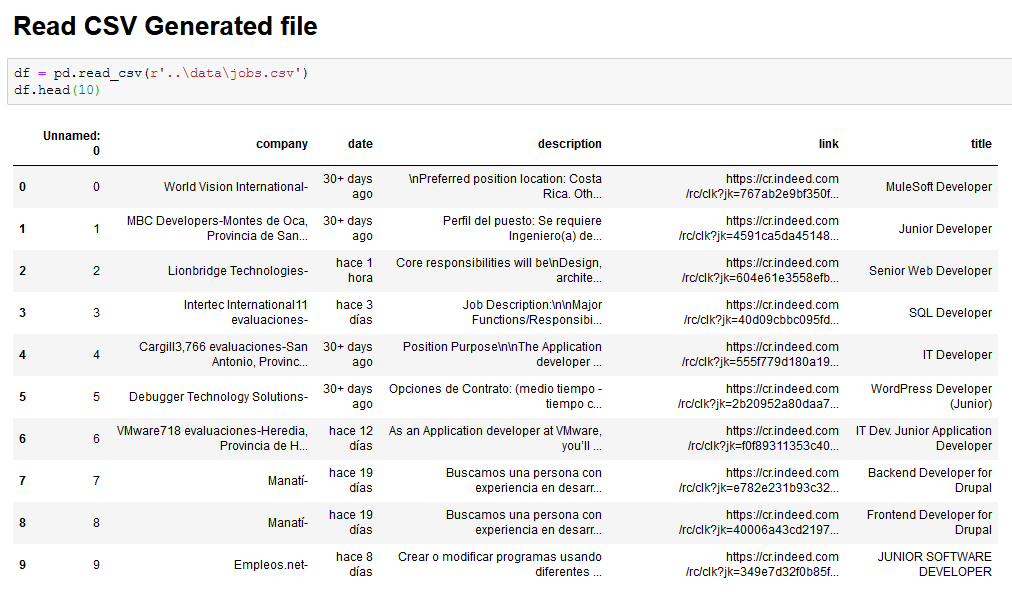
Task: Select the 'Cargill3,766 evaluaciones-San Antonio' cell
Action: pyautogui.click(x=223, y=354)
